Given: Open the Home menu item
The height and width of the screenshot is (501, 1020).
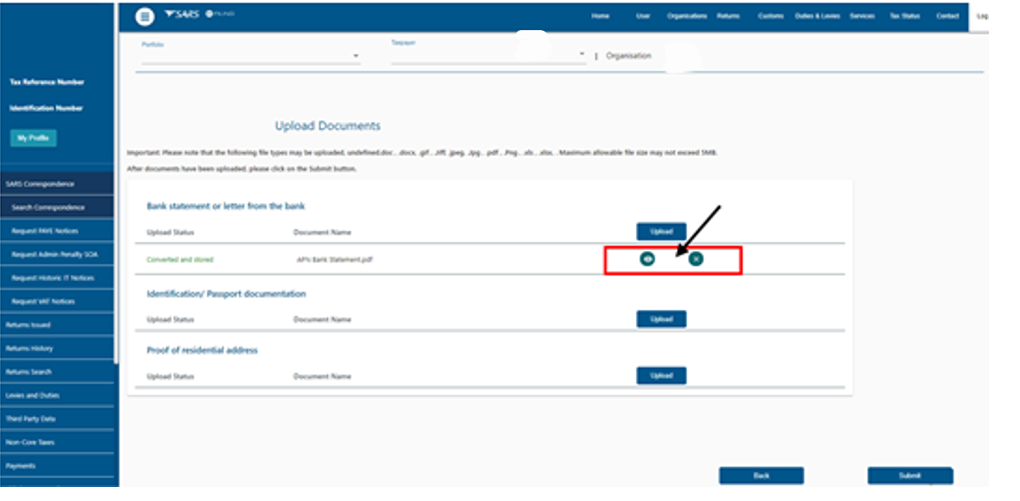Looking at the screenshot, I should tap(600, 16).
